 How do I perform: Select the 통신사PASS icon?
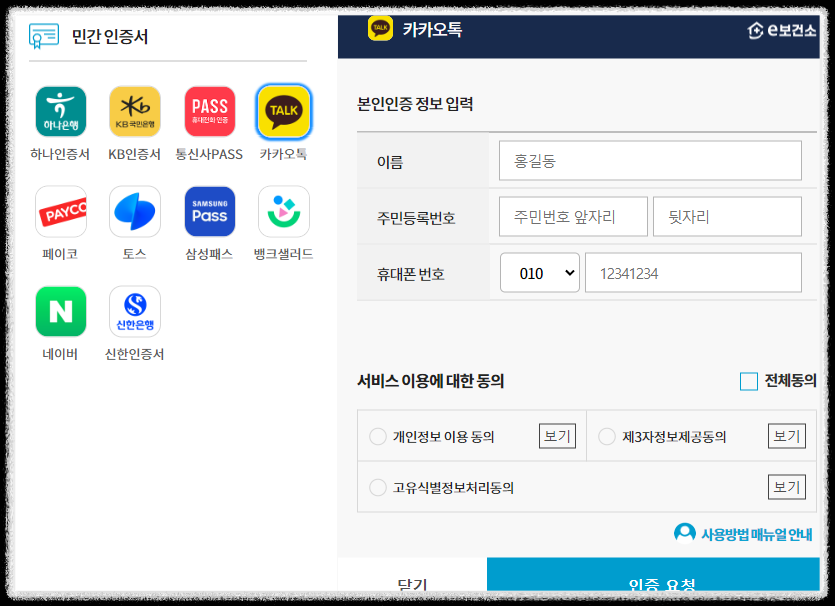210,111
